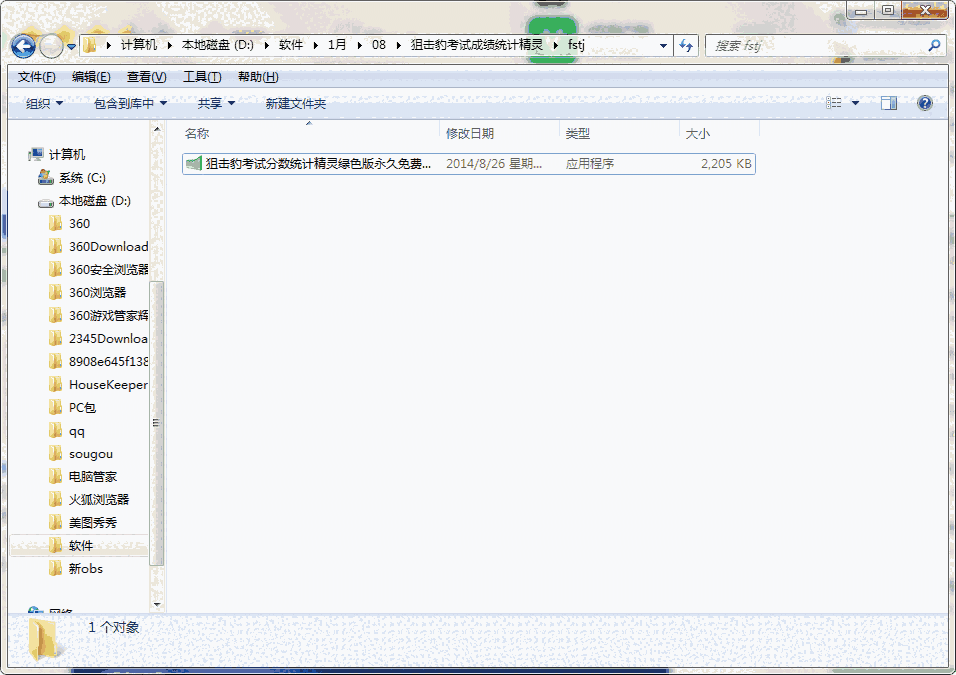This screenshot has height=675, width=956.
Task: Open the 编辑(E) menu
Action: 91,77
